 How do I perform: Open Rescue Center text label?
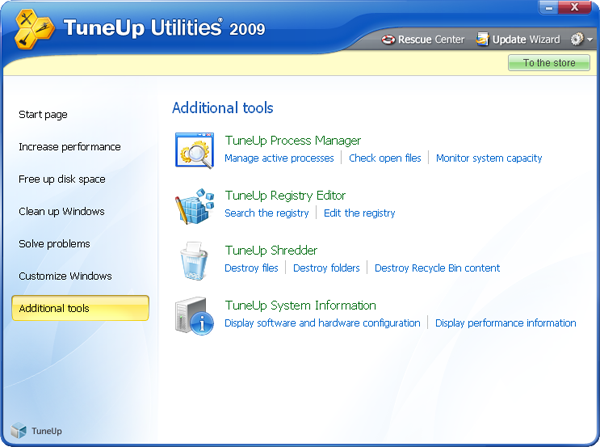431,39
